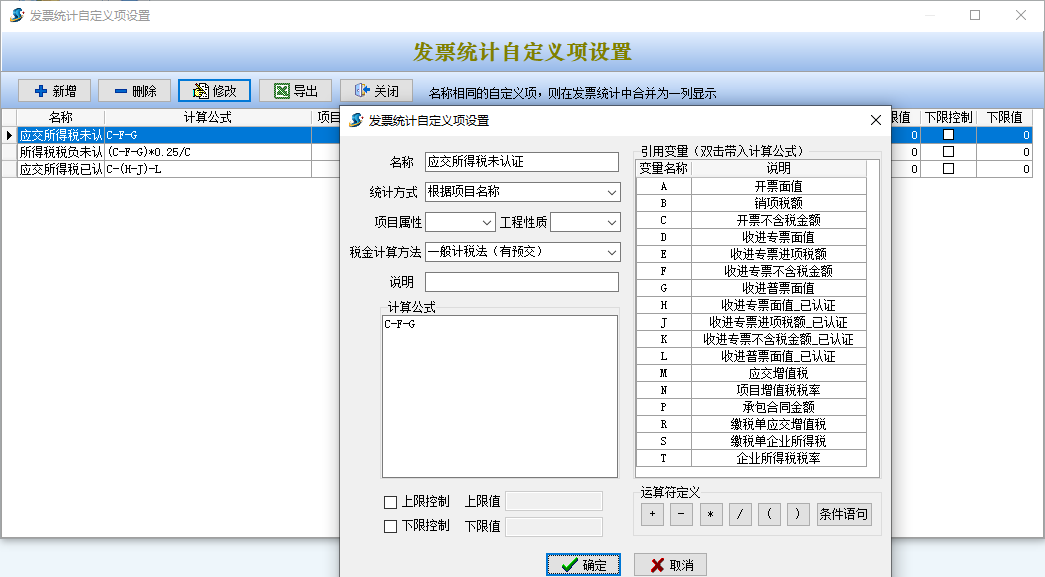Click the 确定 confirm button

[x=583, y=565]
